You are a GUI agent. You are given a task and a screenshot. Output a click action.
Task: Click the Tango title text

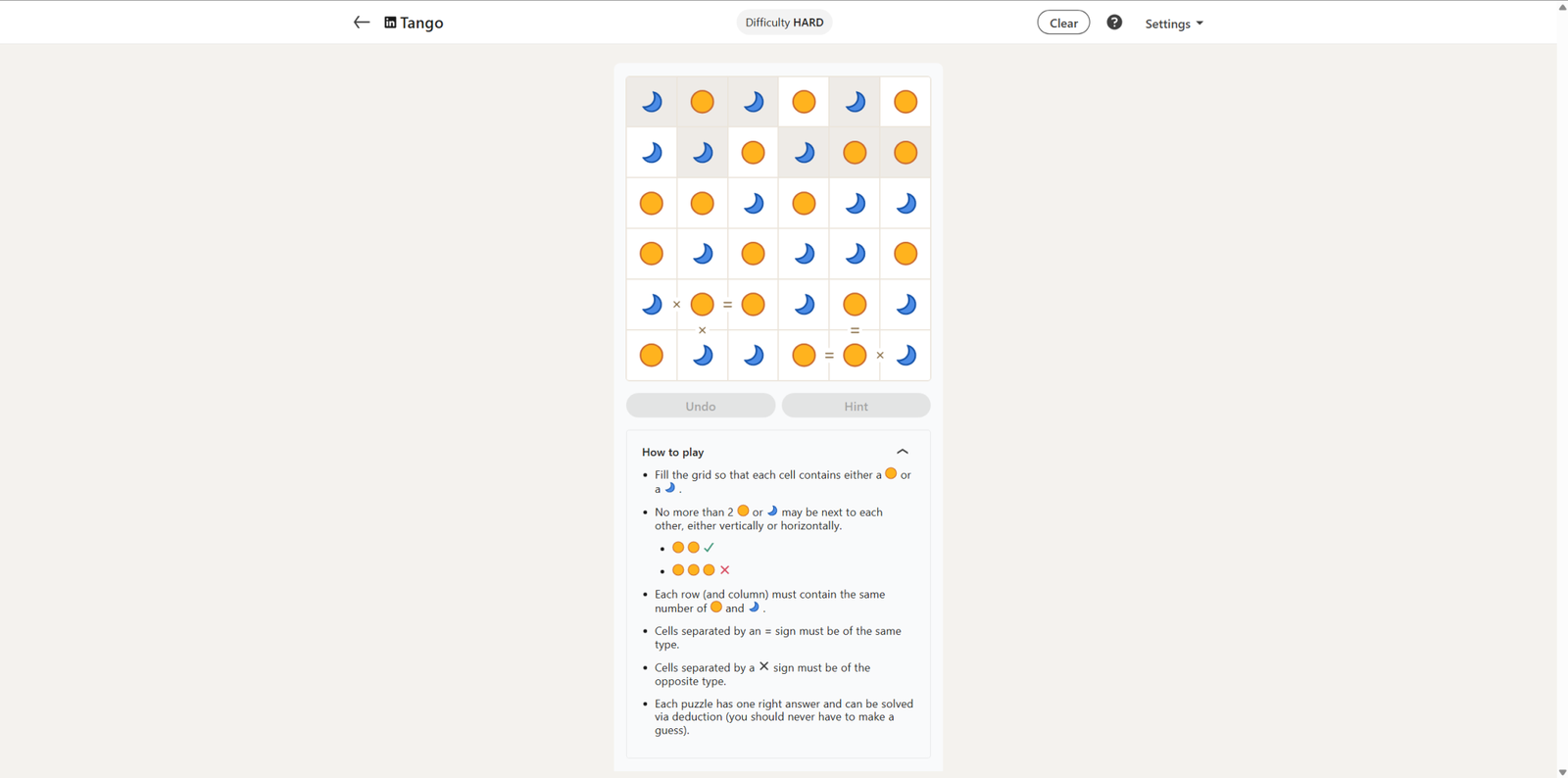421,23
